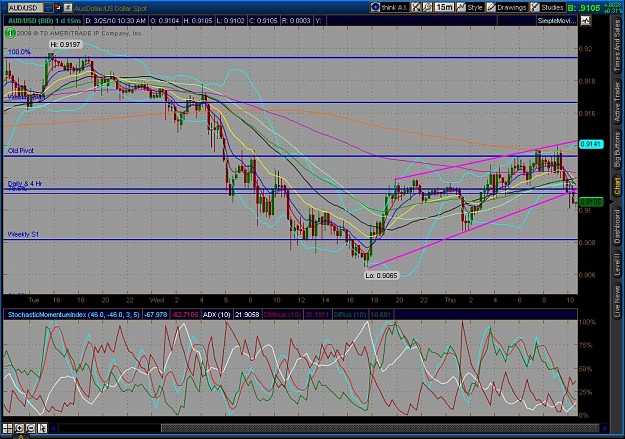The width and height of the screenshot is (625, 439).
Task: Click the O: 0.9104 open value
Action: [x=165, y=20]
